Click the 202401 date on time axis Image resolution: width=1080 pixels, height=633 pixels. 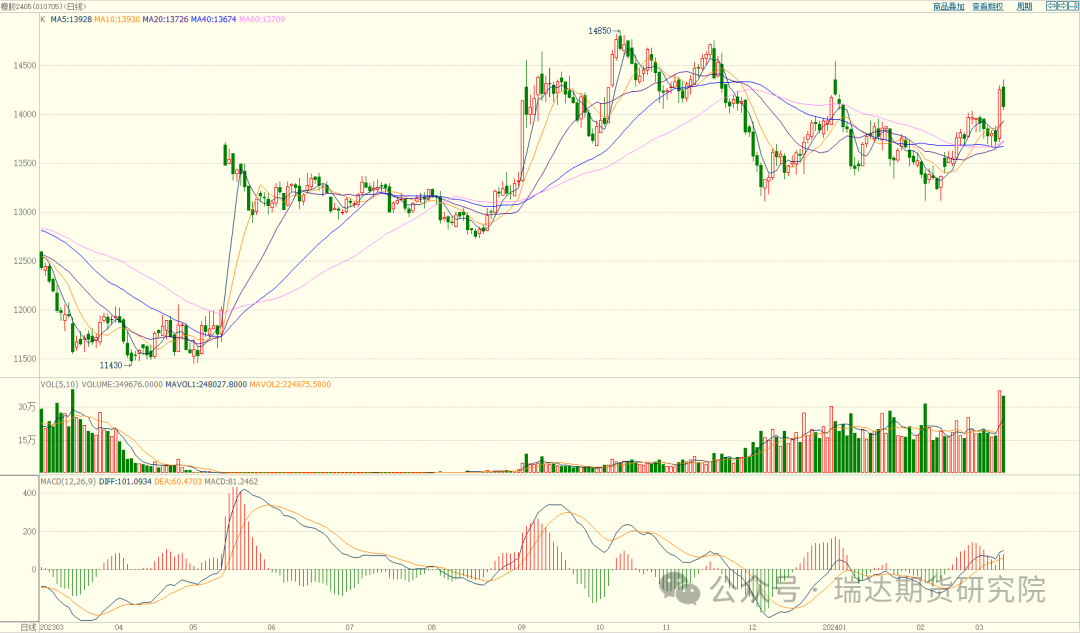coord(834,627)
